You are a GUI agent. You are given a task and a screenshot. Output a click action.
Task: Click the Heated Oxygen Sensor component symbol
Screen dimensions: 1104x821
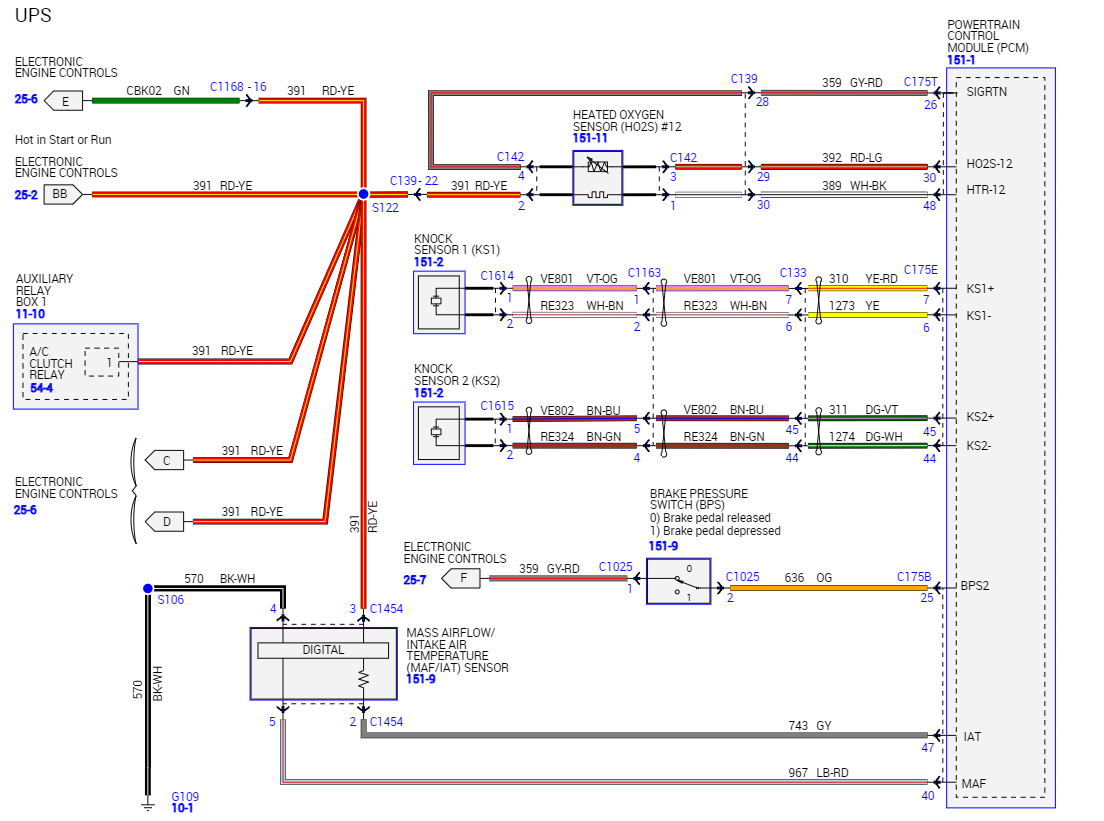(597, 178)
